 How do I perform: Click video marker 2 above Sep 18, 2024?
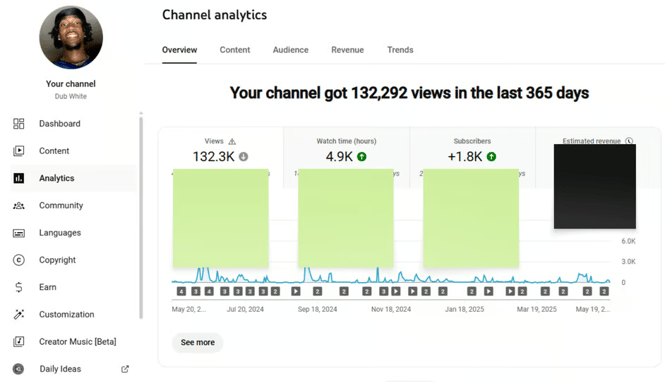(x=317, y=291)
